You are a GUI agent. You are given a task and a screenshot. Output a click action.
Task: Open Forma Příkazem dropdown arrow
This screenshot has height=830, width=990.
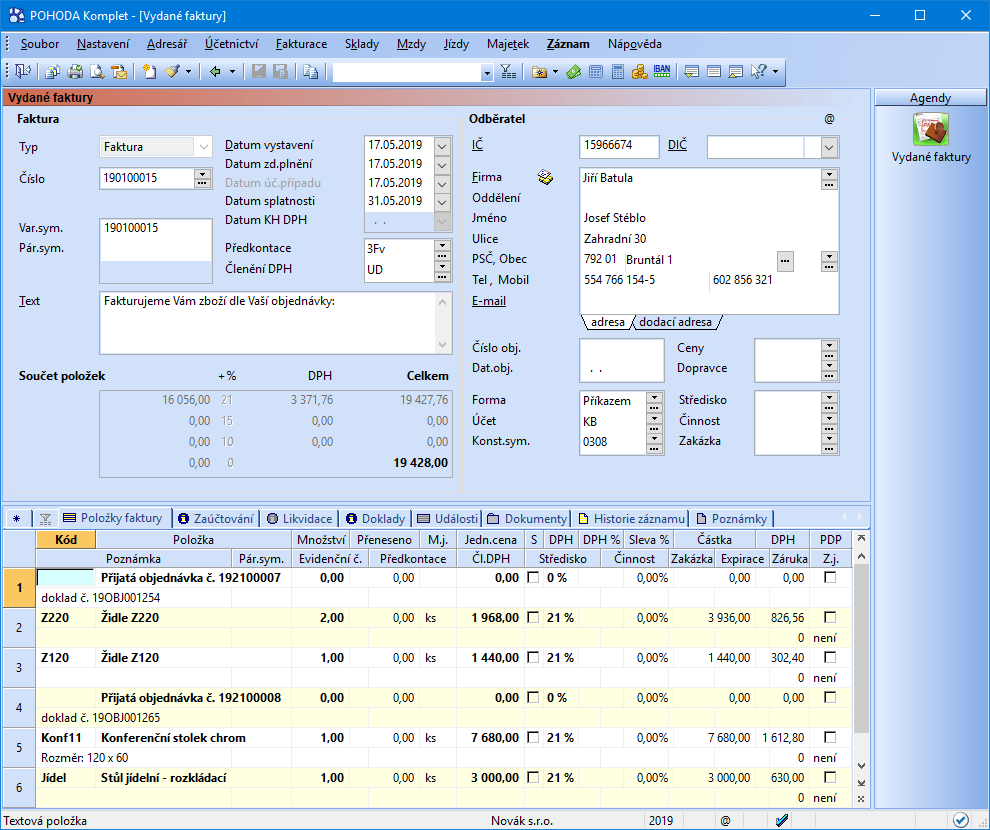[654, 398]
